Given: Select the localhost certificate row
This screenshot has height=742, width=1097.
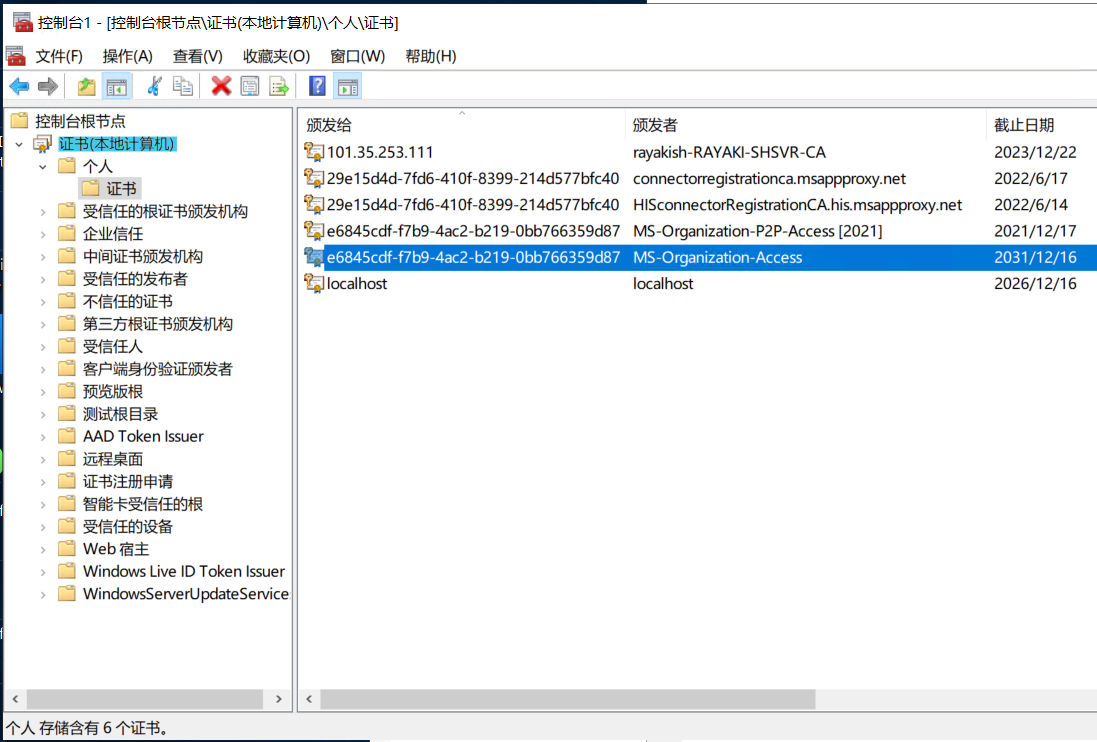Looking at the screenshot, I should coord(357,284).
